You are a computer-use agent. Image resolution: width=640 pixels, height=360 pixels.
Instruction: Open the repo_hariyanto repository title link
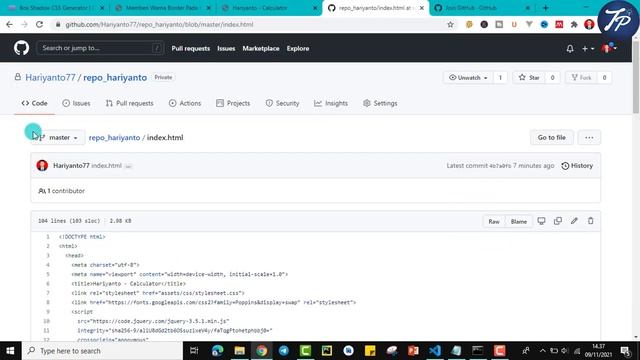[x=115, y=78]
